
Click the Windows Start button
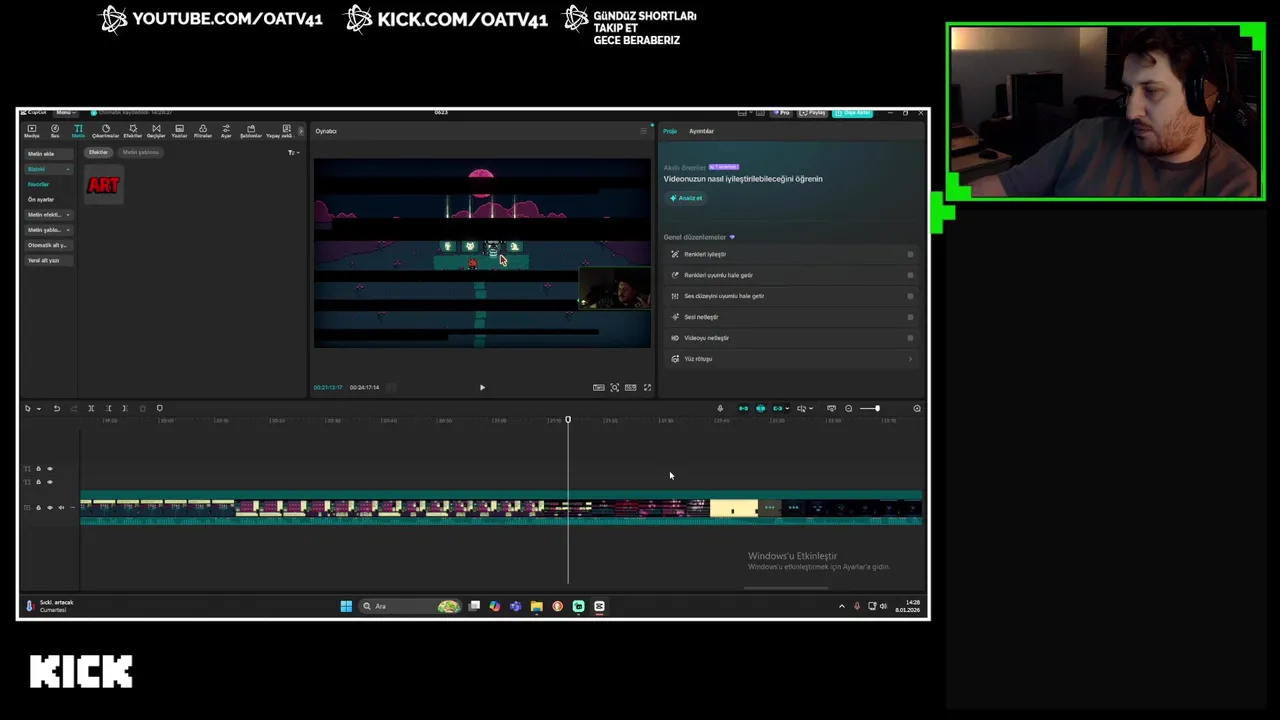click(346, 606)
